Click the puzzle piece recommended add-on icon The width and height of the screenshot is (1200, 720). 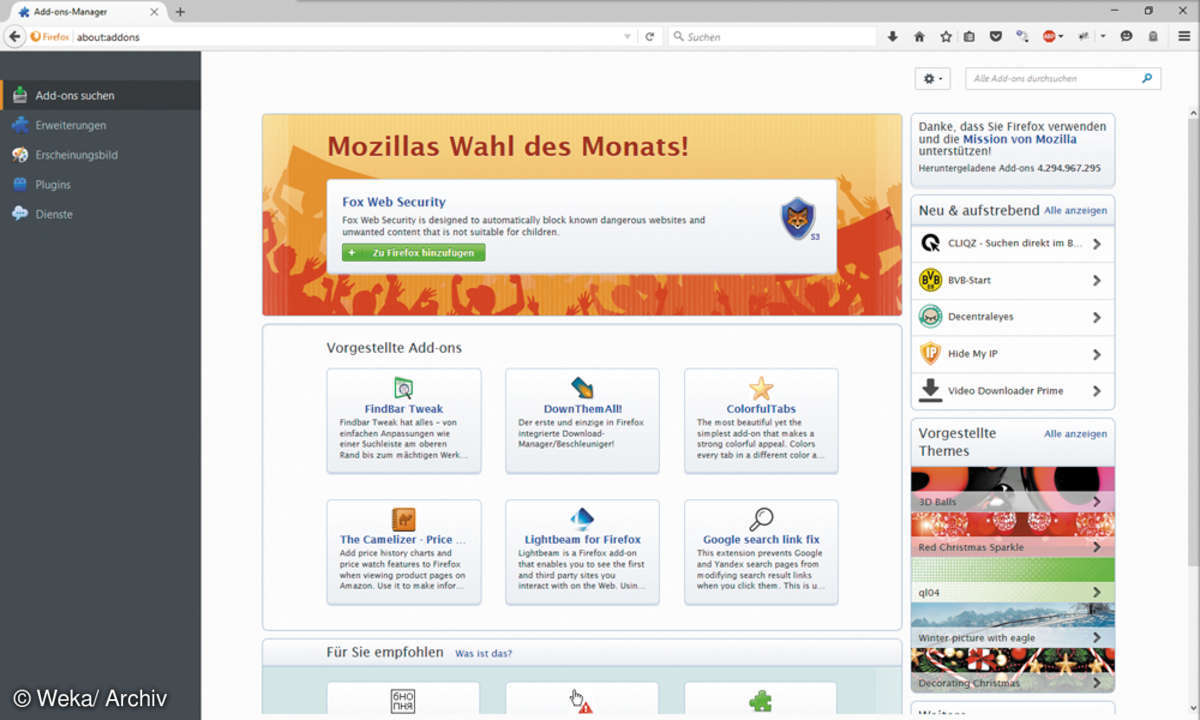point(761,702)
